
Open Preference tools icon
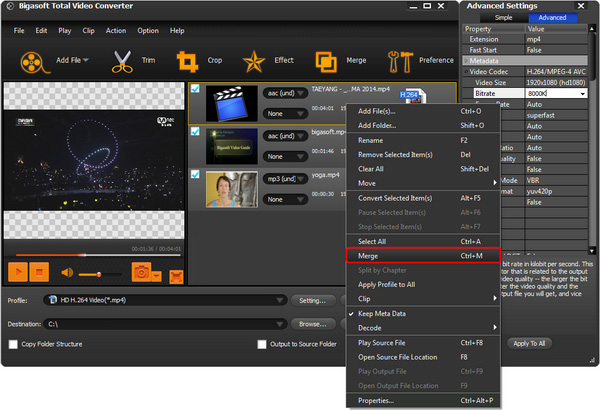[x=400, y=62]
